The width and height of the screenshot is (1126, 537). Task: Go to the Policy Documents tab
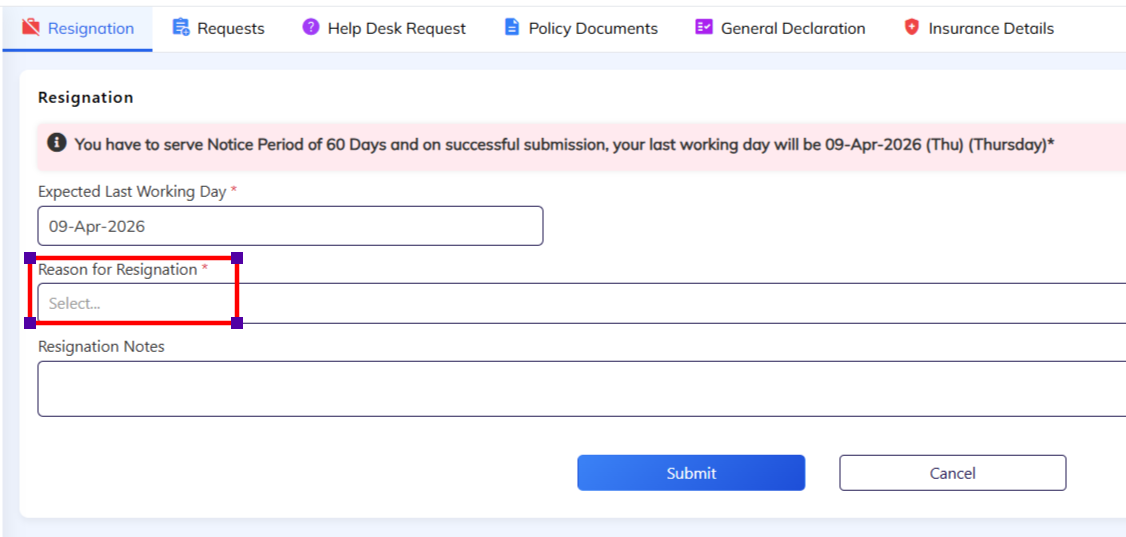coord(592,28)
